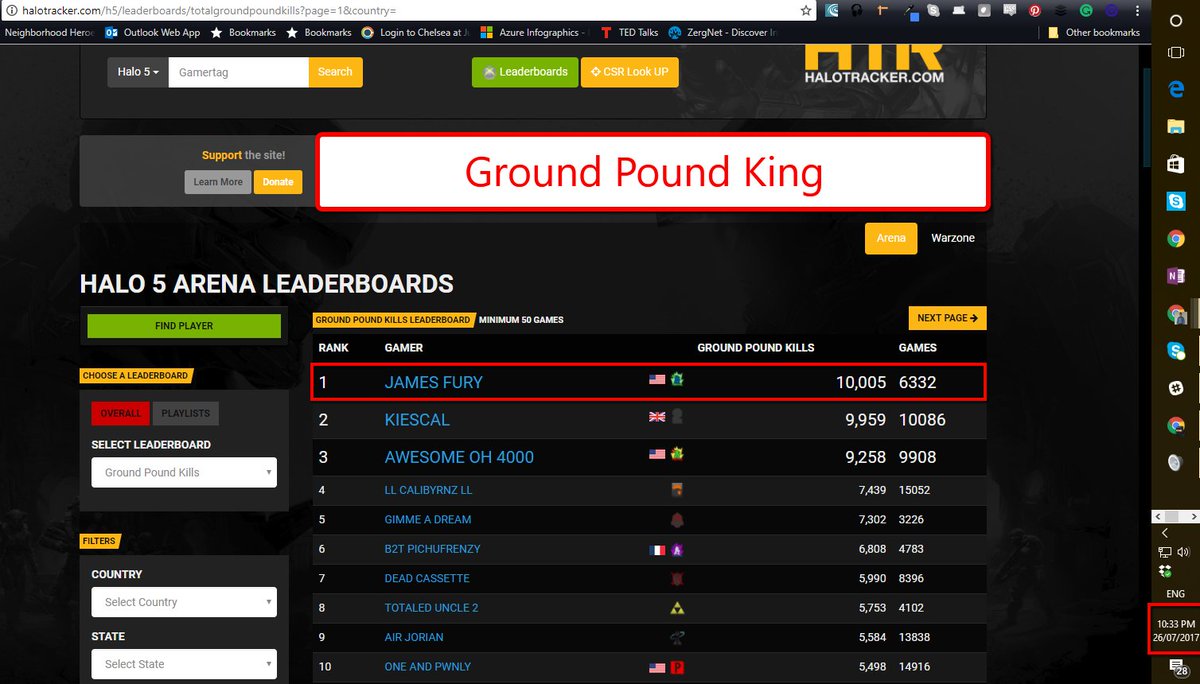Open OneNote from the taskbar
Screen dimensions: 1200x684
click(x=1176, y=275)
